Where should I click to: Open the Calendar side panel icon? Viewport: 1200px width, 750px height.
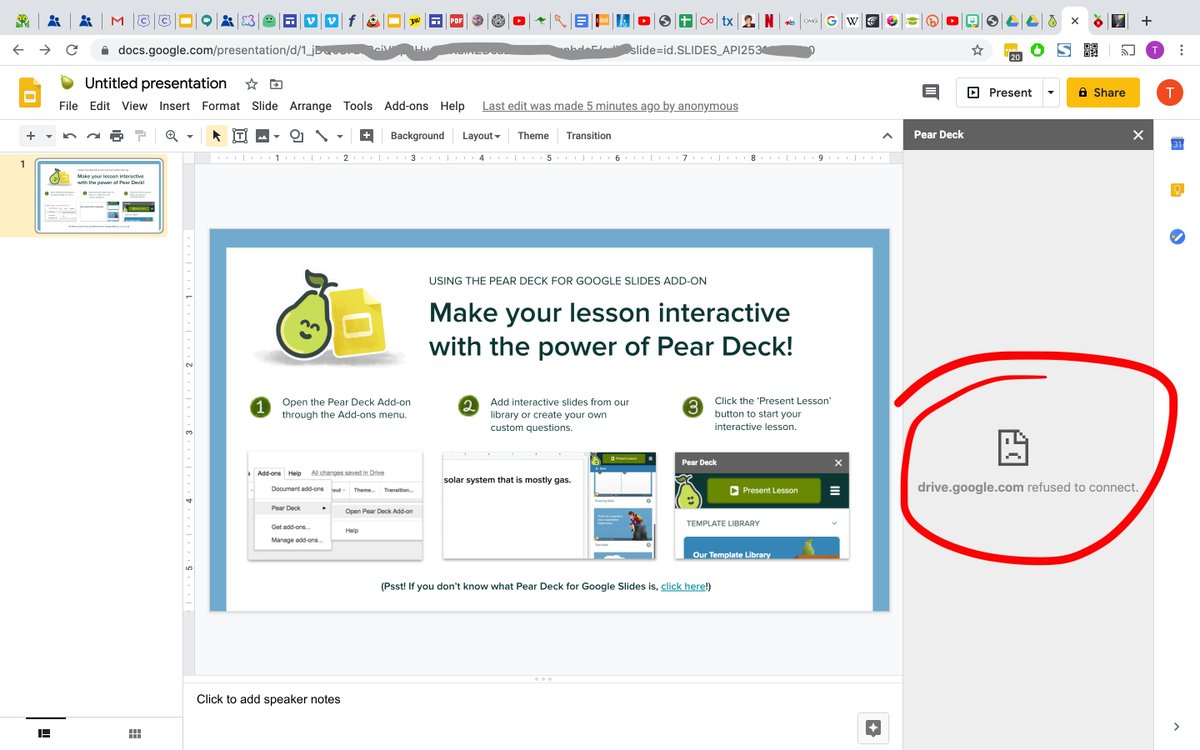pyautogui.click(x=1177, y=145)
